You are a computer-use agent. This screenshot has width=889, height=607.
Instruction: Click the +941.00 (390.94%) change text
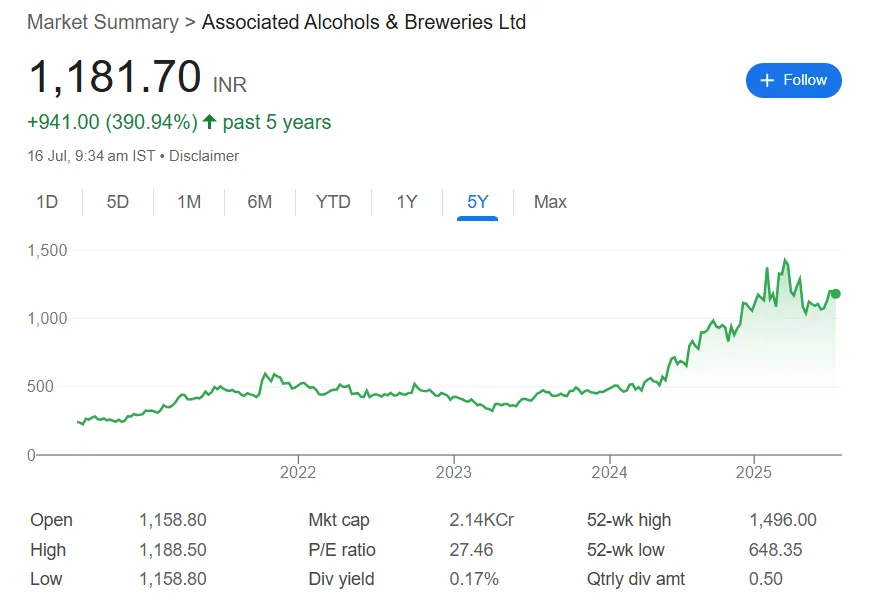[x=112, y=122]
